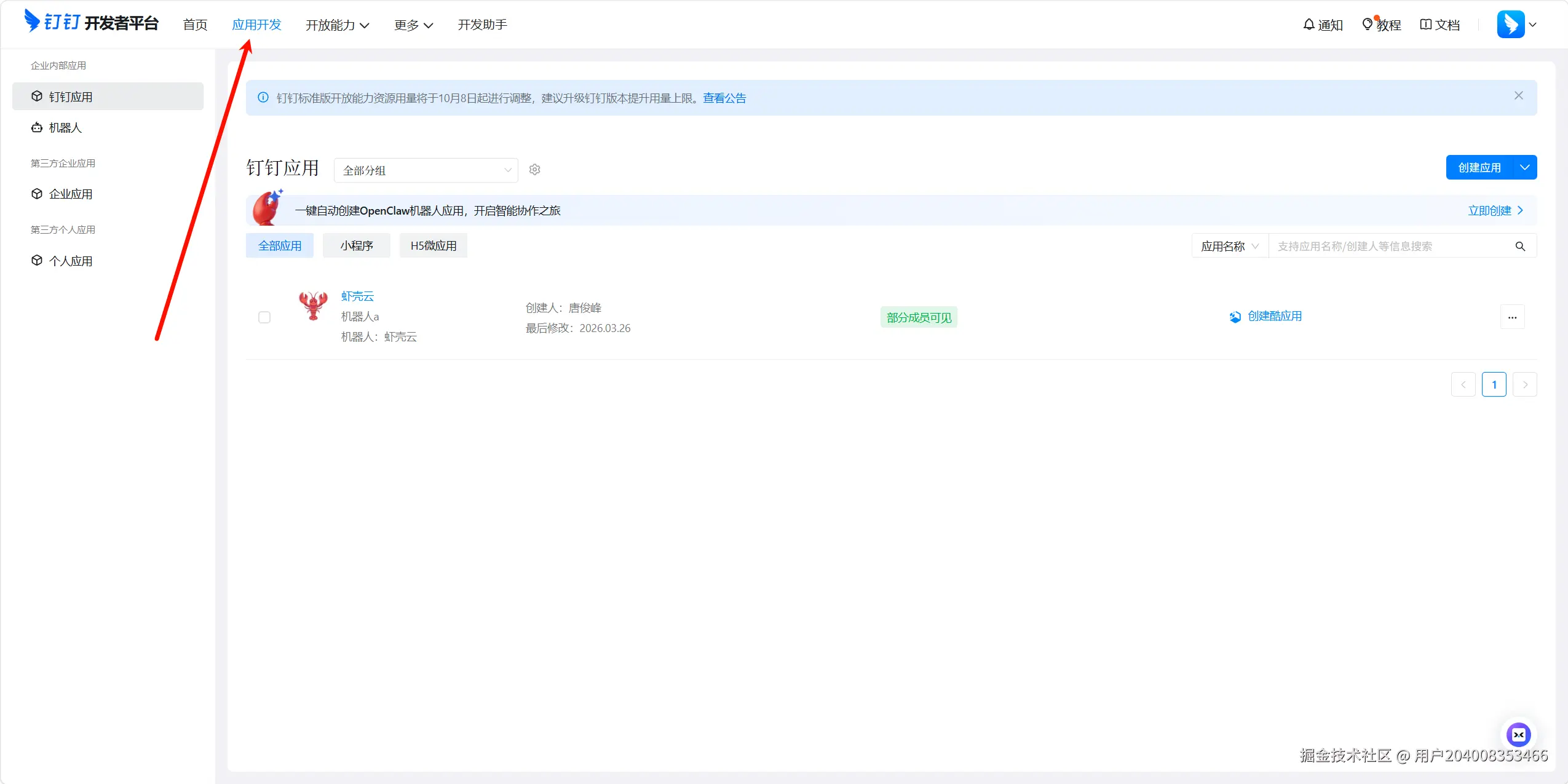Open 开发助手 in top navigation
Screen dimensions: 1568x784
coord(483,25)
